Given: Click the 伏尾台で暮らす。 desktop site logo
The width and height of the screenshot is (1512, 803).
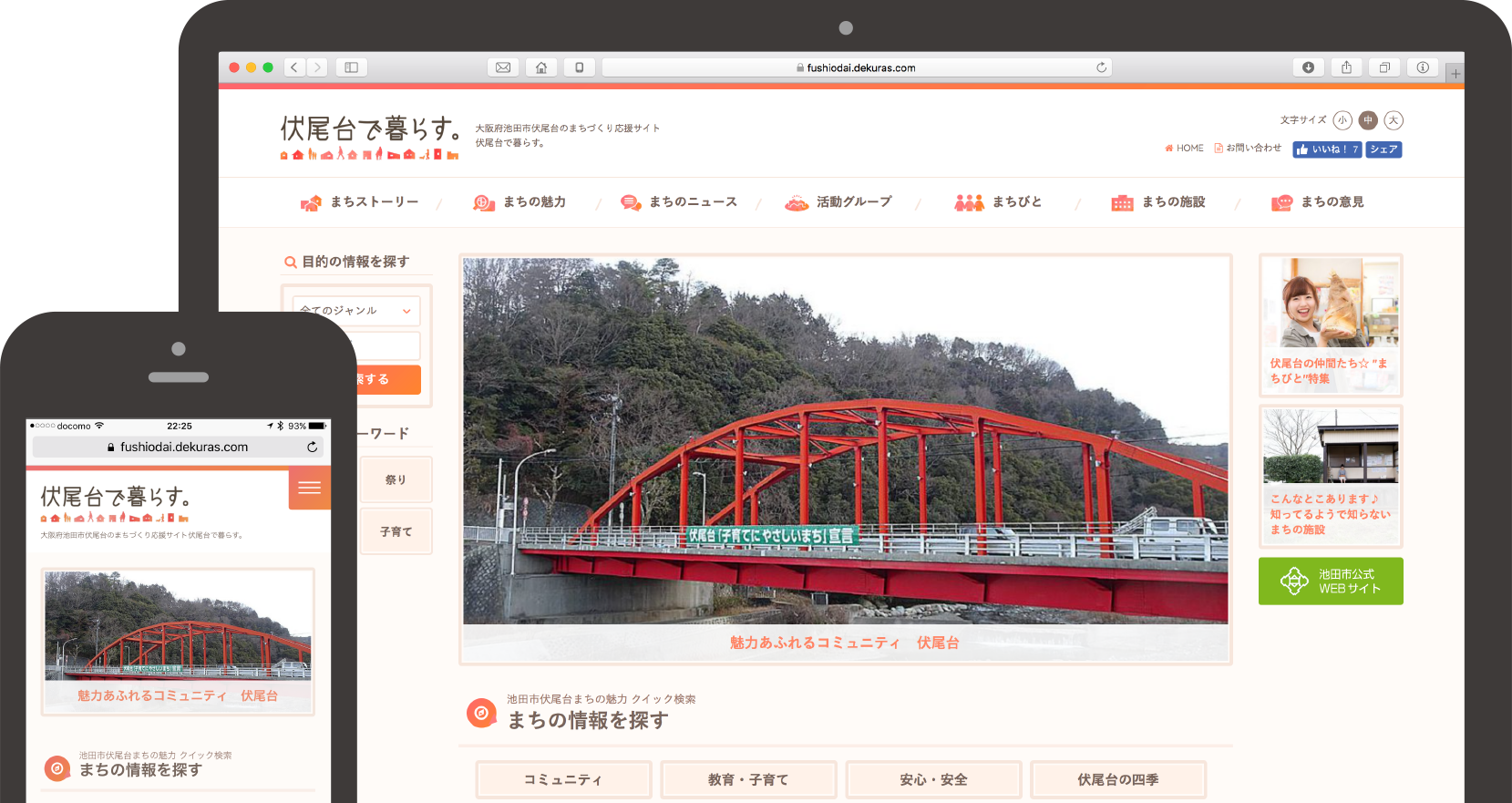Looking at the screenshot, I should click(x=369, y=137).
